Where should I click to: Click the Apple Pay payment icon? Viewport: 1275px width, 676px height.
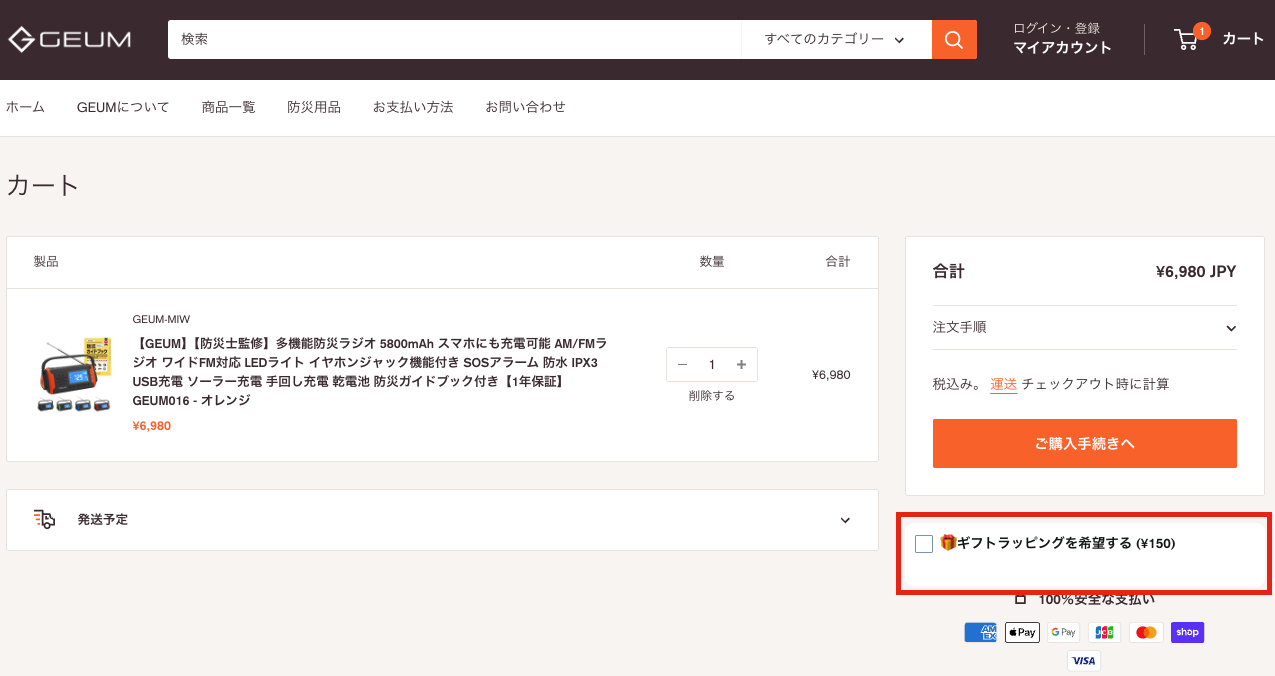1022,632
